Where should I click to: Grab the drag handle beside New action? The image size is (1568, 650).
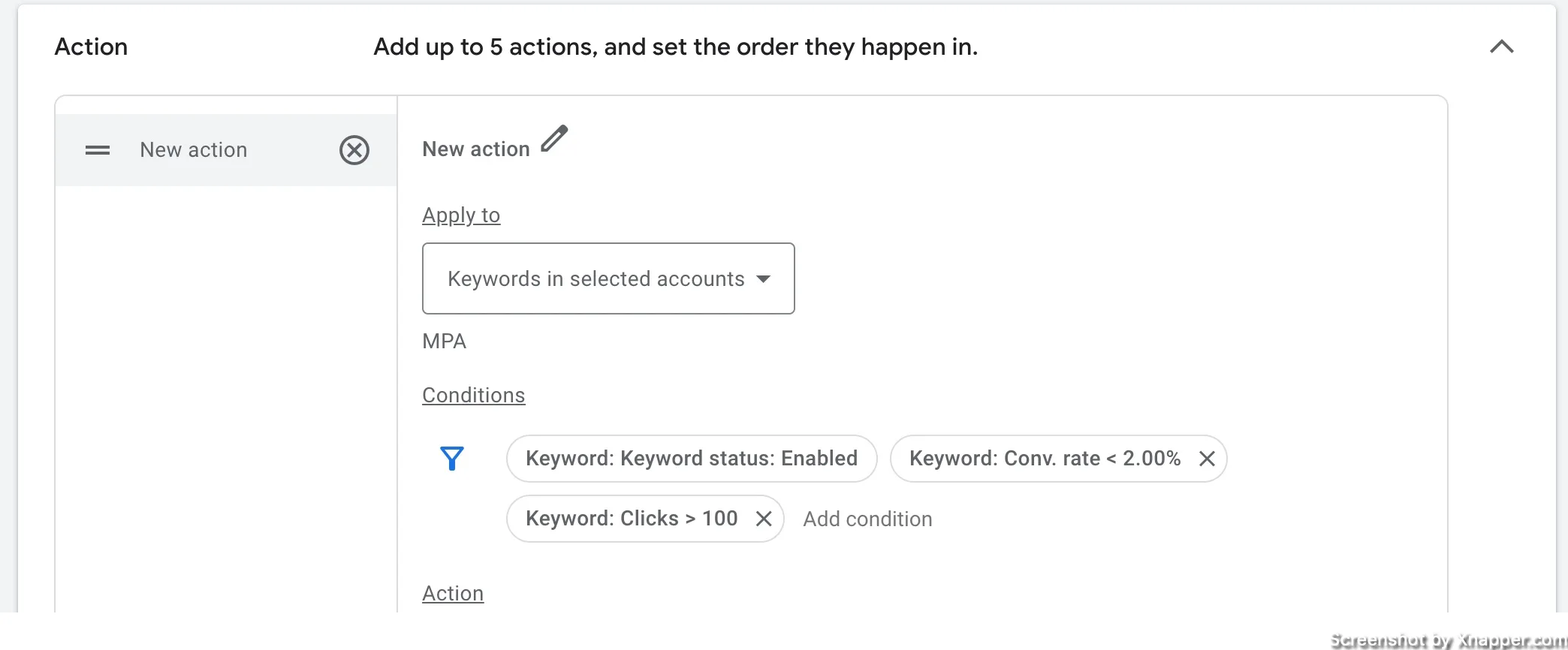pyautogui.click(x=98, y=150)
